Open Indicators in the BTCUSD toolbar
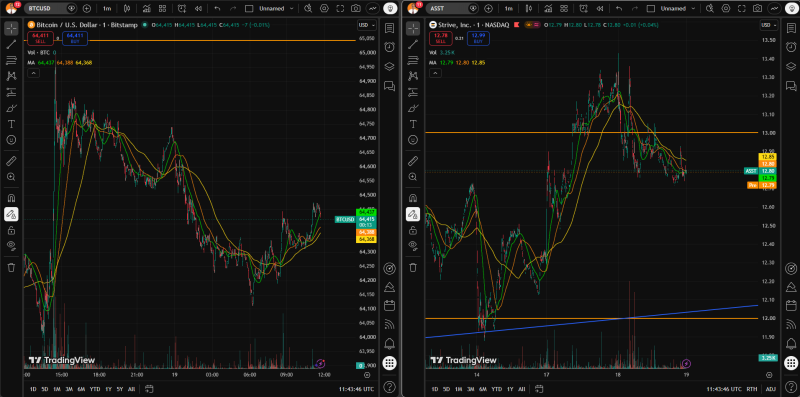 tap(146, 9)
